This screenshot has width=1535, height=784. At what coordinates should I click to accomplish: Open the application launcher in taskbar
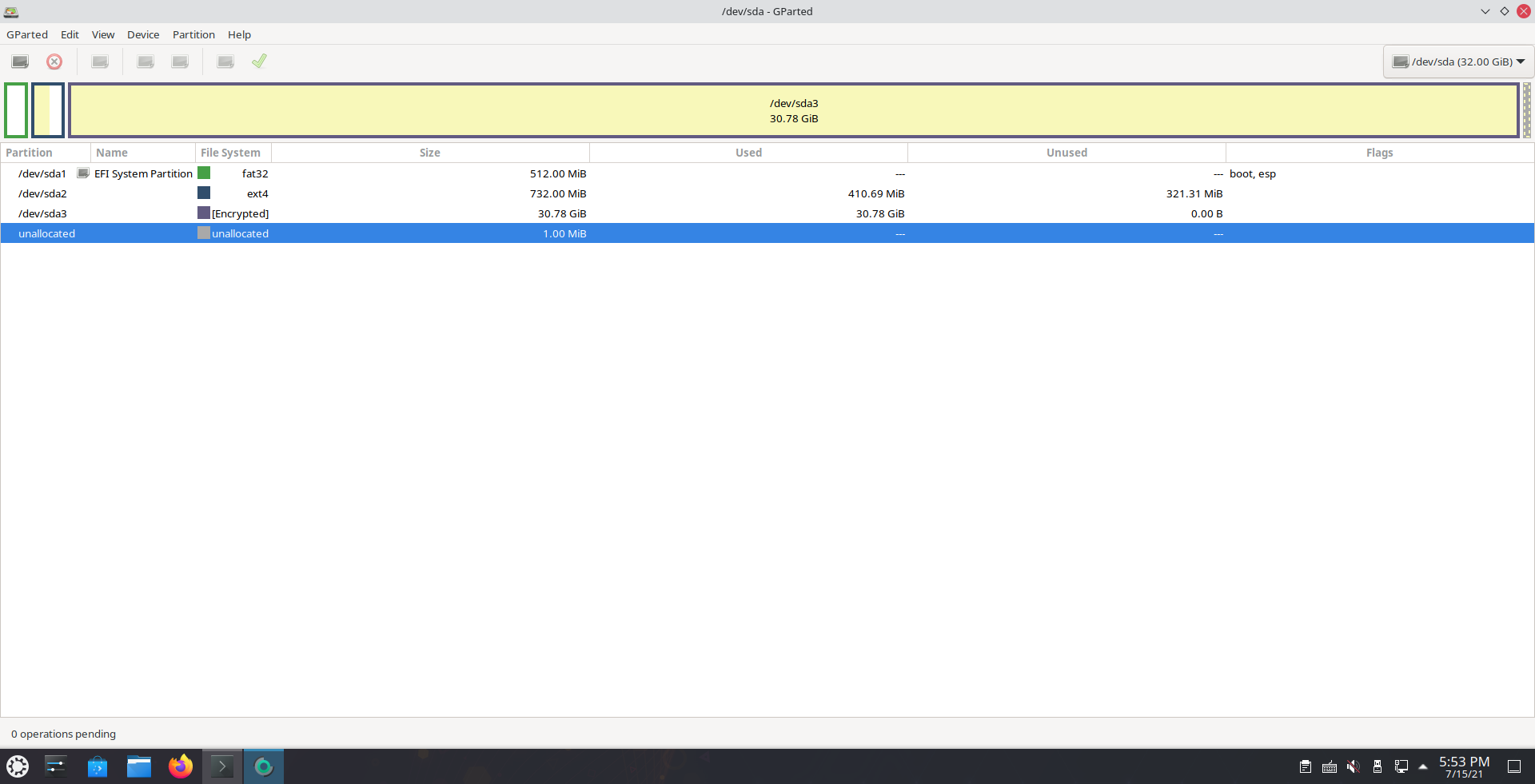pyautogui.click(x=18, y=766)
